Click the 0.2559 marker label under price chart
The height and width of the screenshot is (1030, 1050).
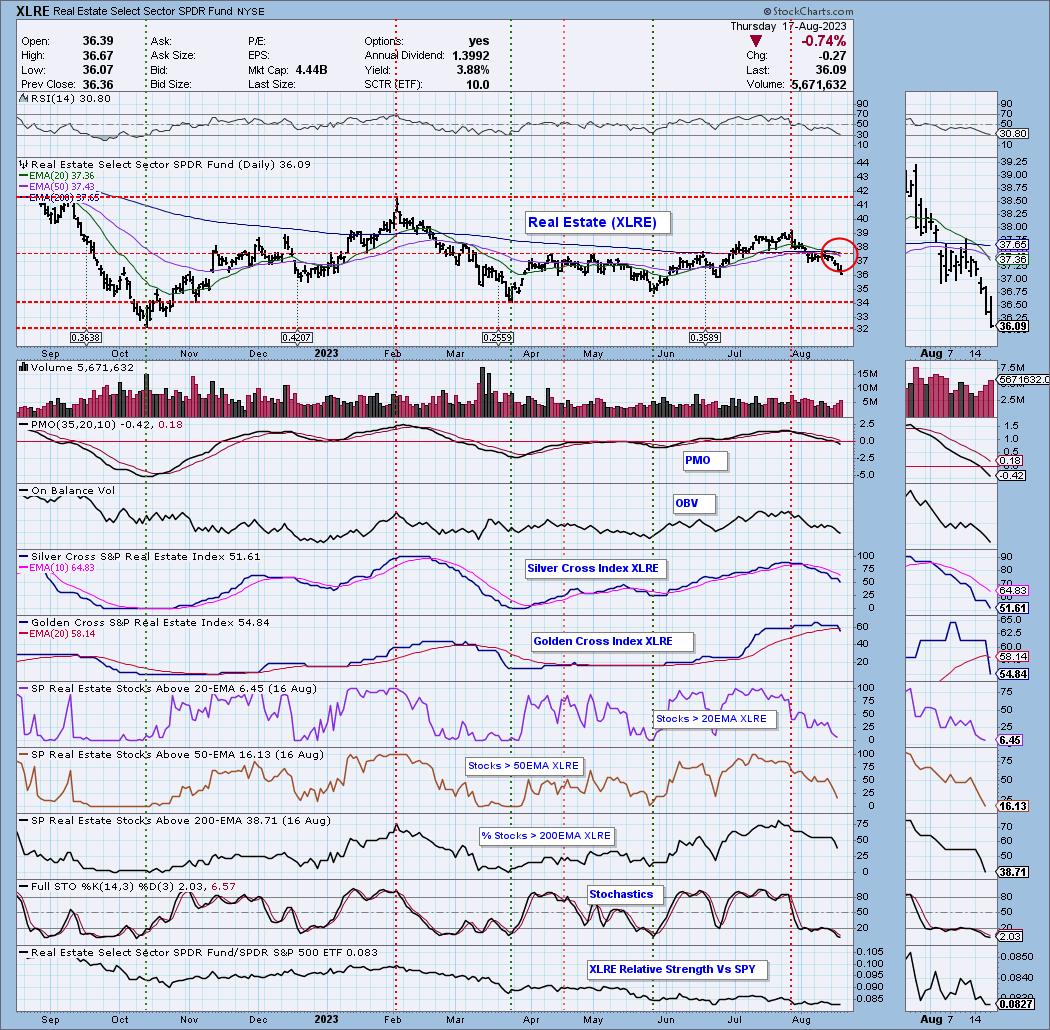[498, 338]
